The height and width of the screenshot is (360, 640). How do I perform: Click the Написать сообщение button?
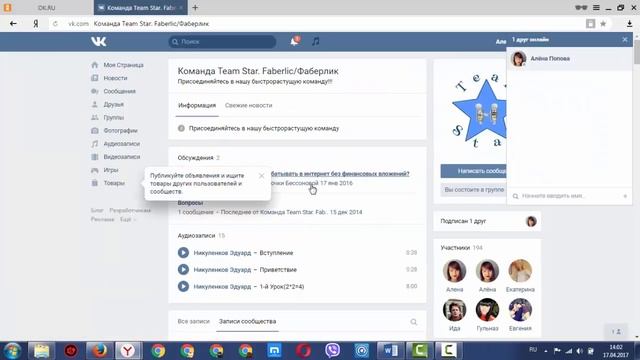click(473, 171)
